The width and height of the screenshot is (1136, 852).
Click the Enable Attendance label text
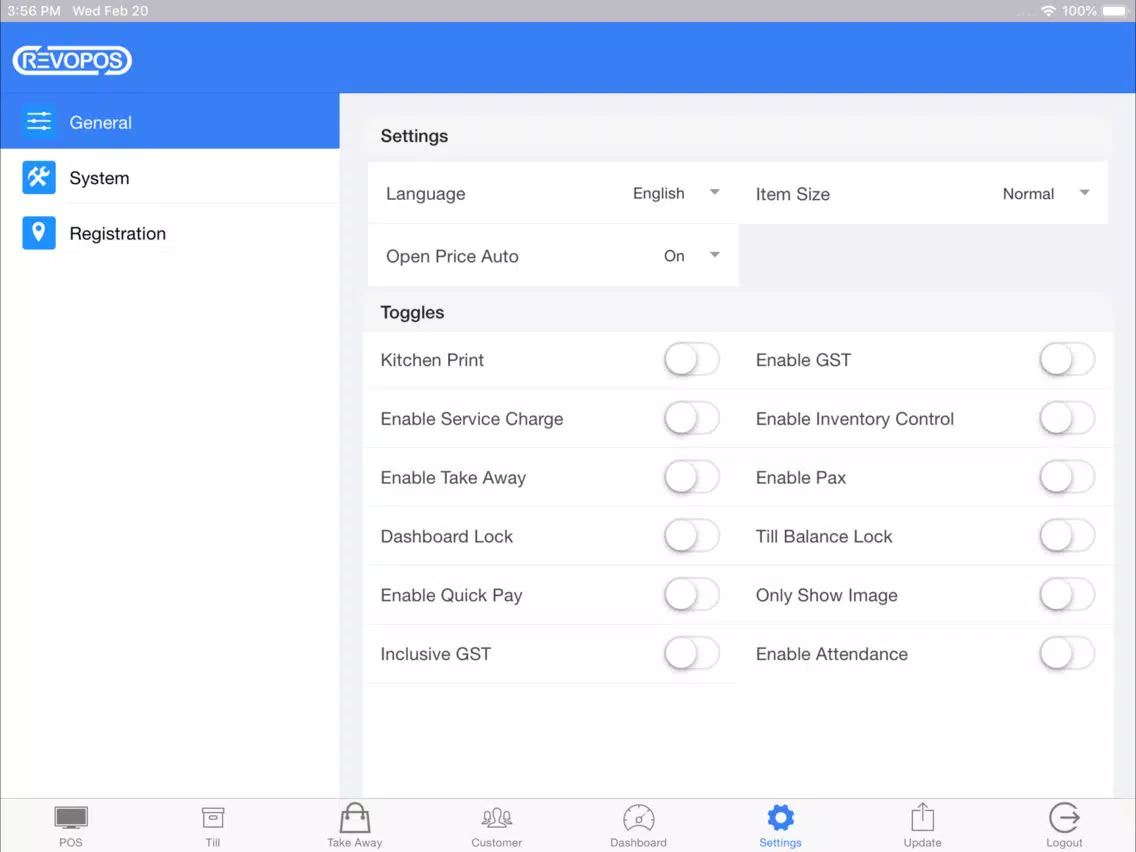[832, 654]
